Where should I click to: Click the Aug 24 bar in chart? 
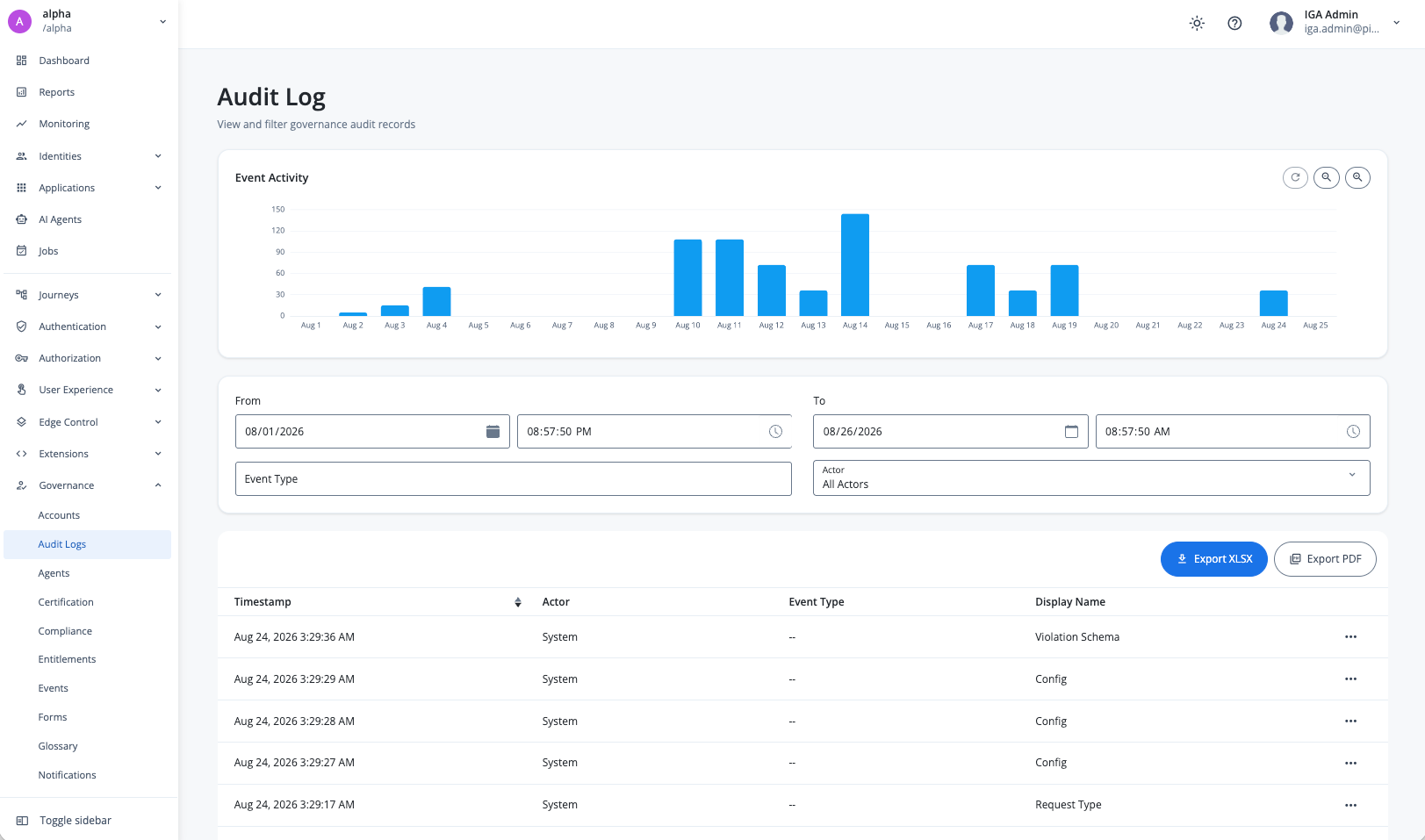(1274, 303)
